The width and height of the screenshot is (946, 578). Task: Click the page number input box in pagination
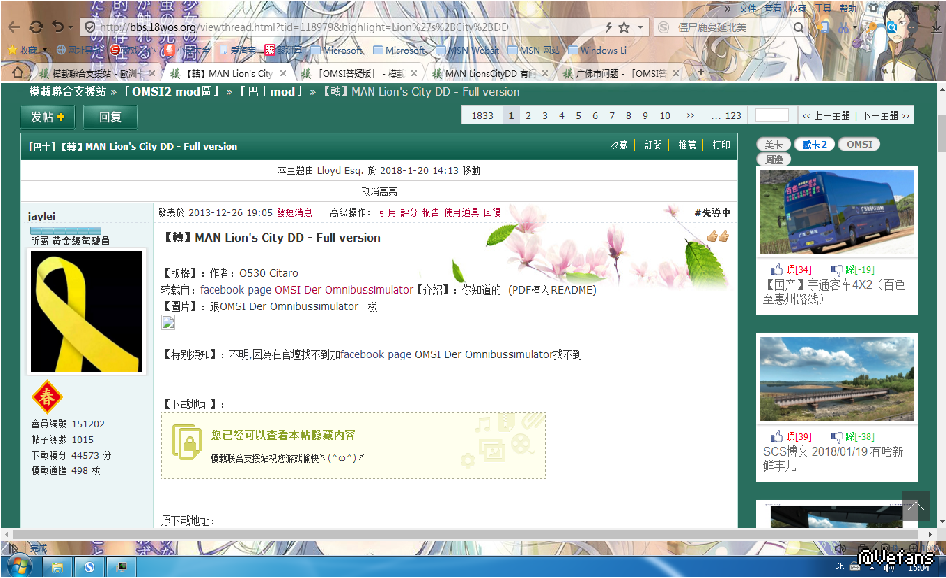coord(772,115)
